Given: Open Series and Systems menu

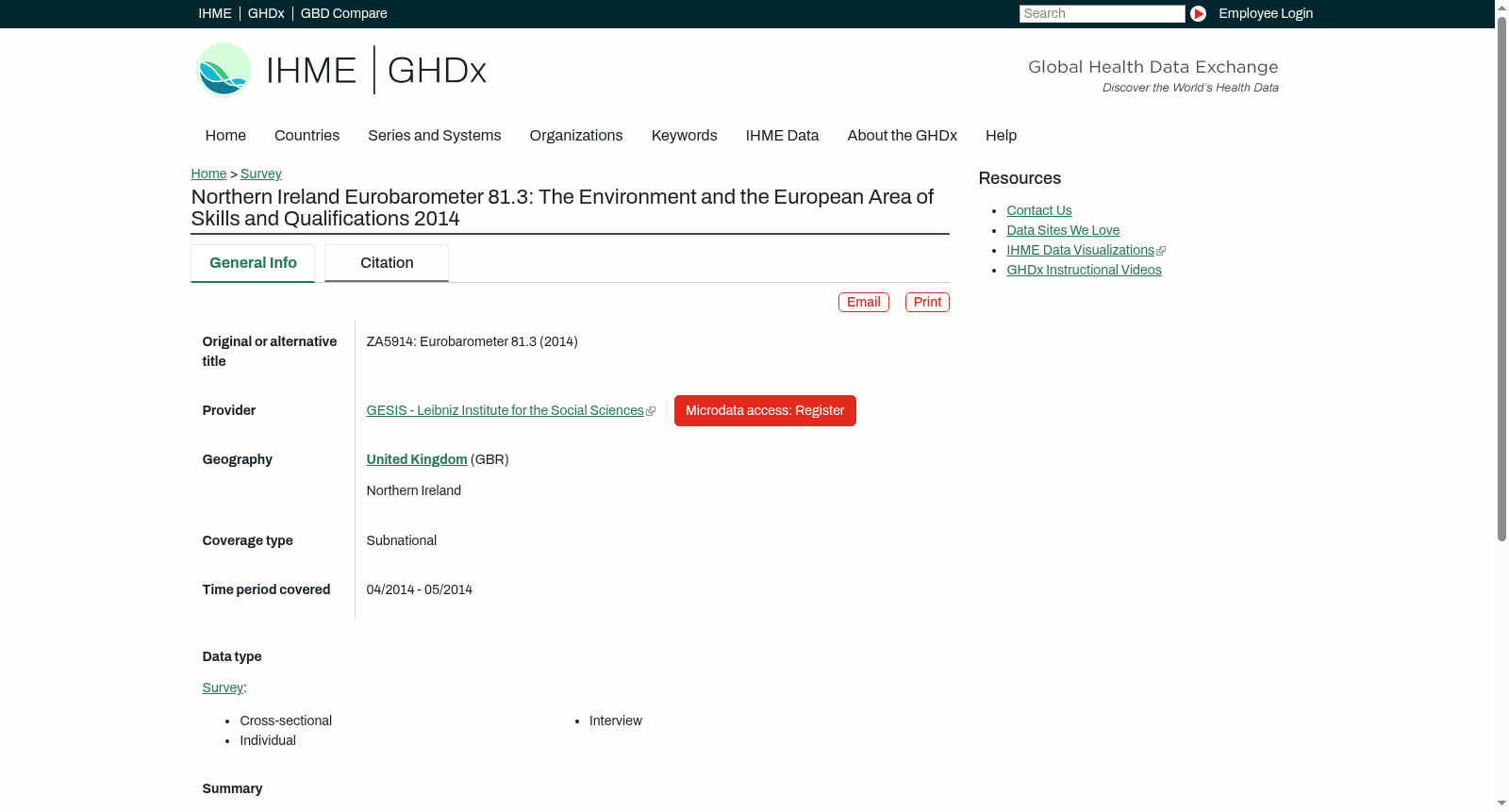Looking at the screenshot, I should [435, 136].
